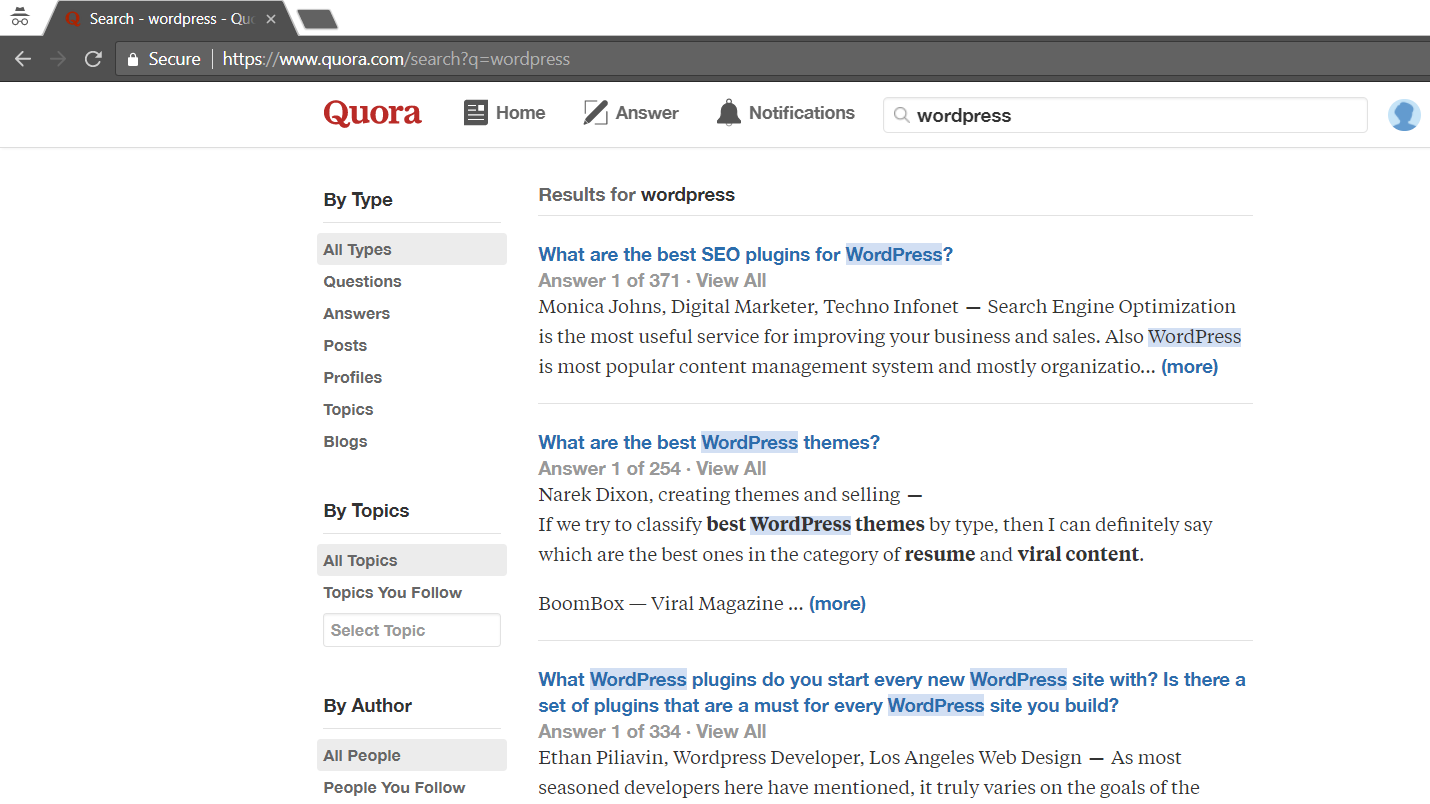Screen dimensions: 1430x804
Task: Click the wordpress search box
Action: (x=1125, y=115)
